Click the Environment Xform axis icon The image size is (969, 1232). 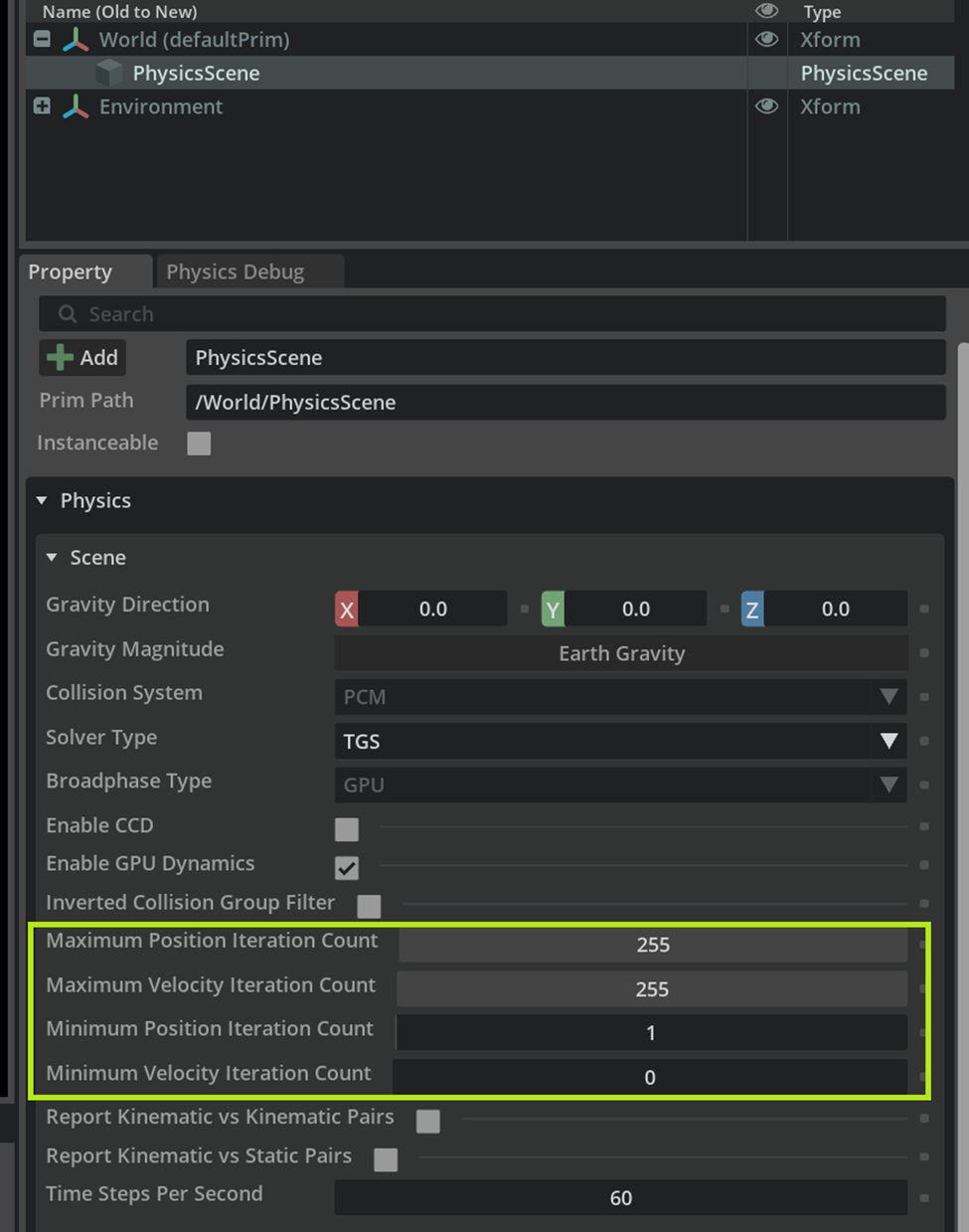(x=76, y=106)
